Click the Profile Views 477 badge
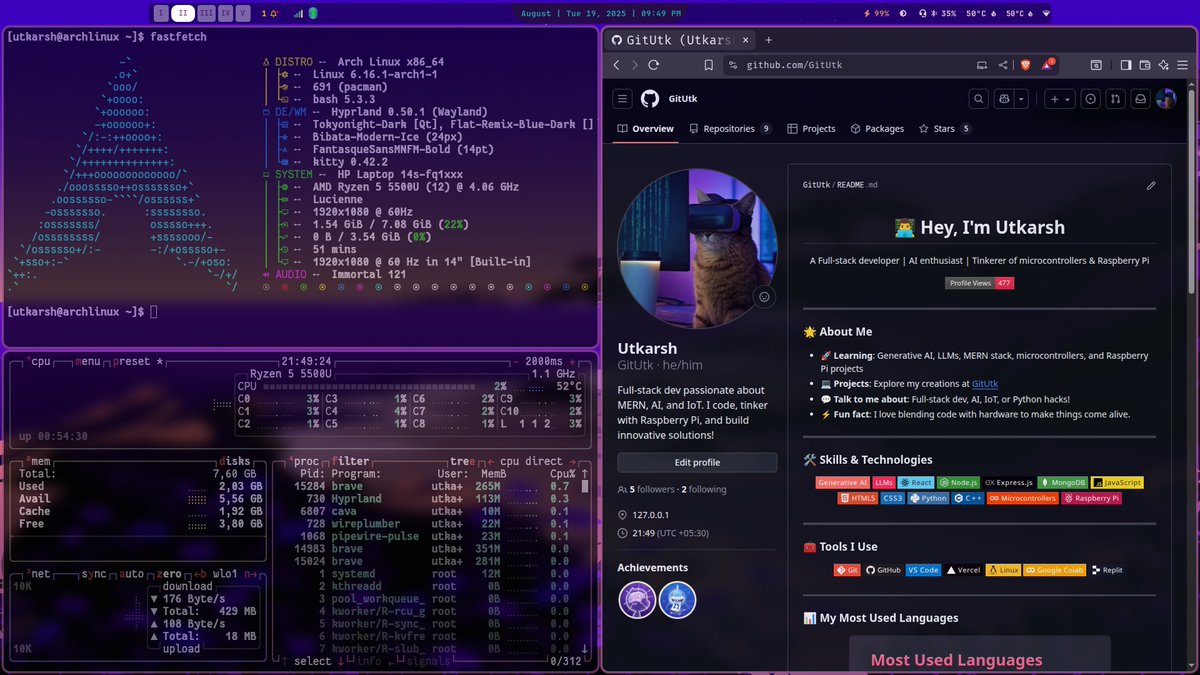1200x675 pixels. [980, 284]
